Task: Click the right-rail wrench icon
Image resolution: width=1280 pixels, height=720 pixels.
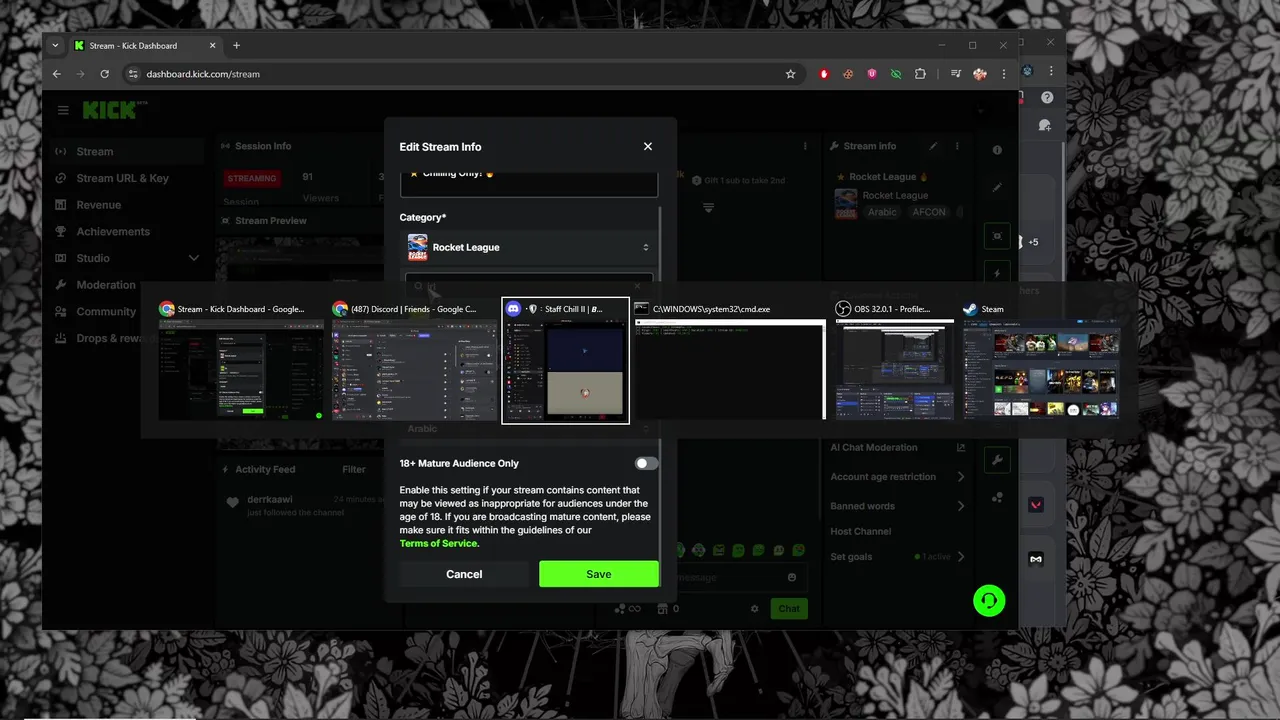Action: [x=997, y=460]
